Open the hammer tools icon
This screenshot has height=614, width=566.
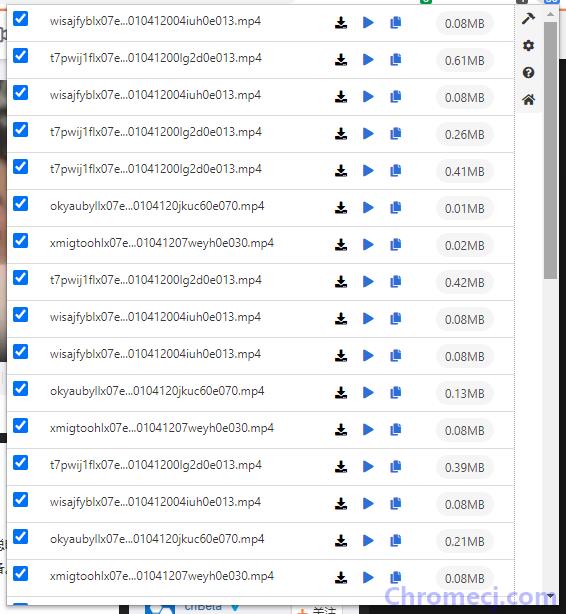tap(528, 18)
